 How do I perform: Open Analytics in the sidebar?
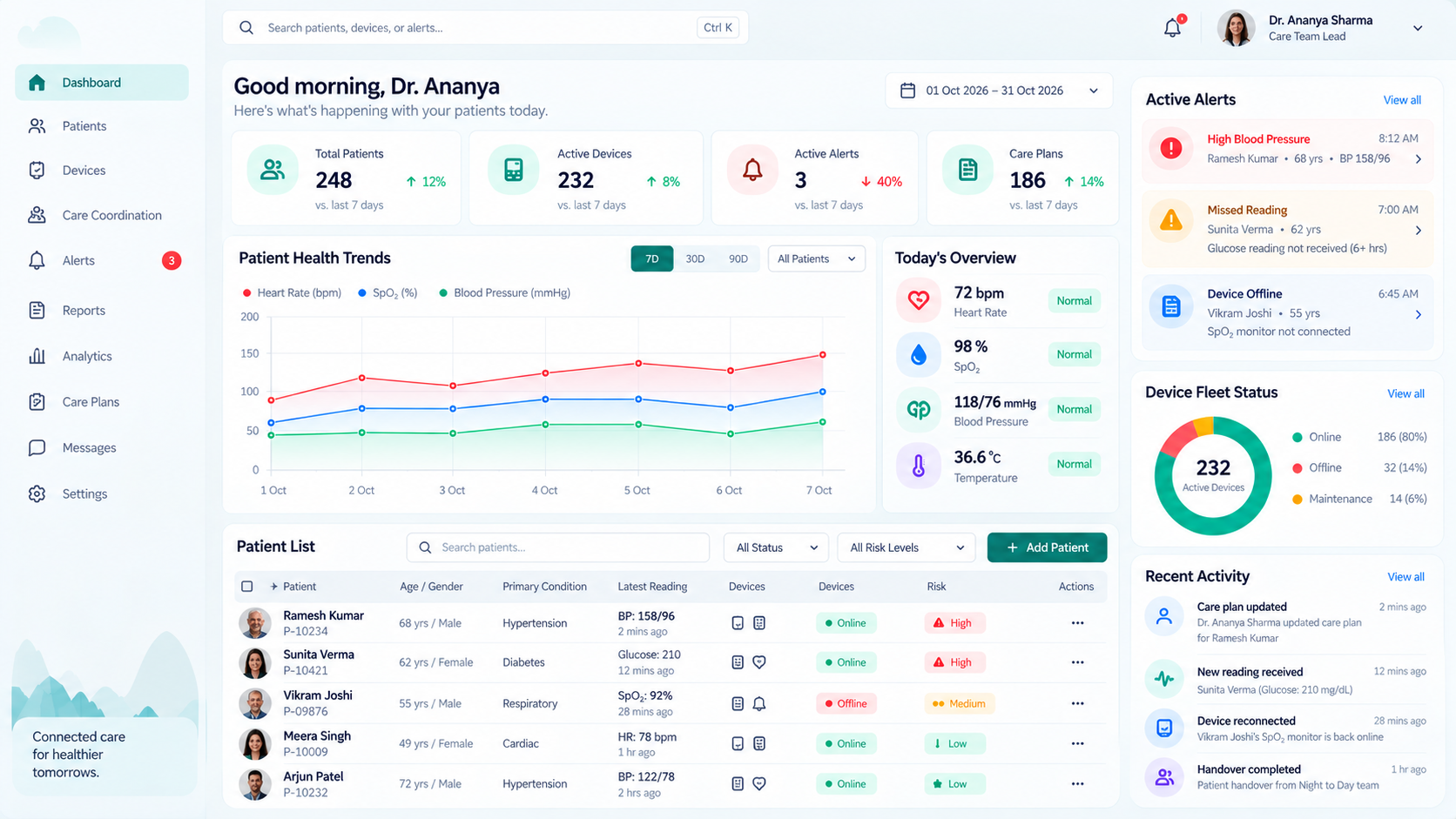(102, 356)
